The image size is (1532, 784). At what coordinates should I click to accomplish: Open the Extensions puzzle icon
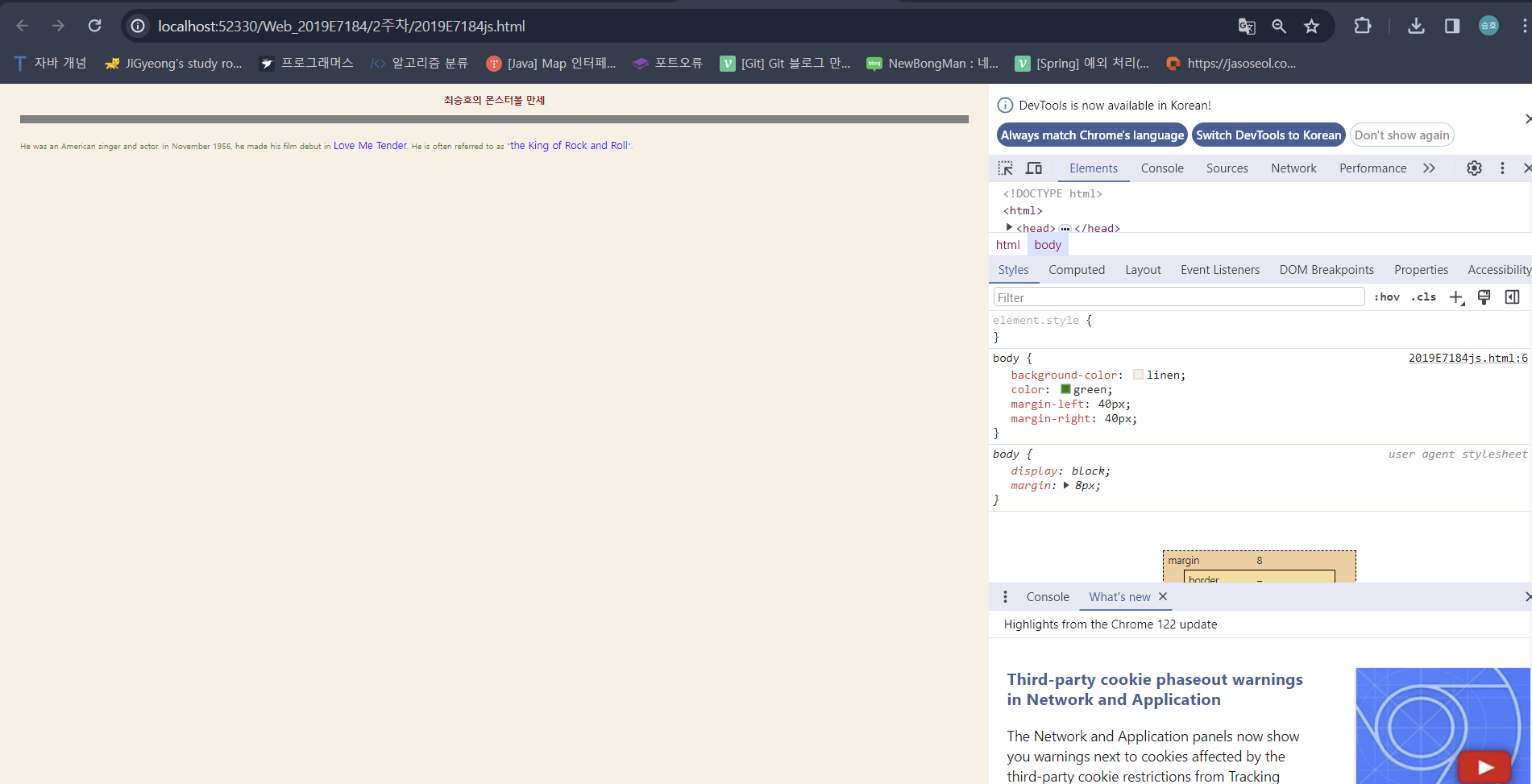pos(1363,26)
